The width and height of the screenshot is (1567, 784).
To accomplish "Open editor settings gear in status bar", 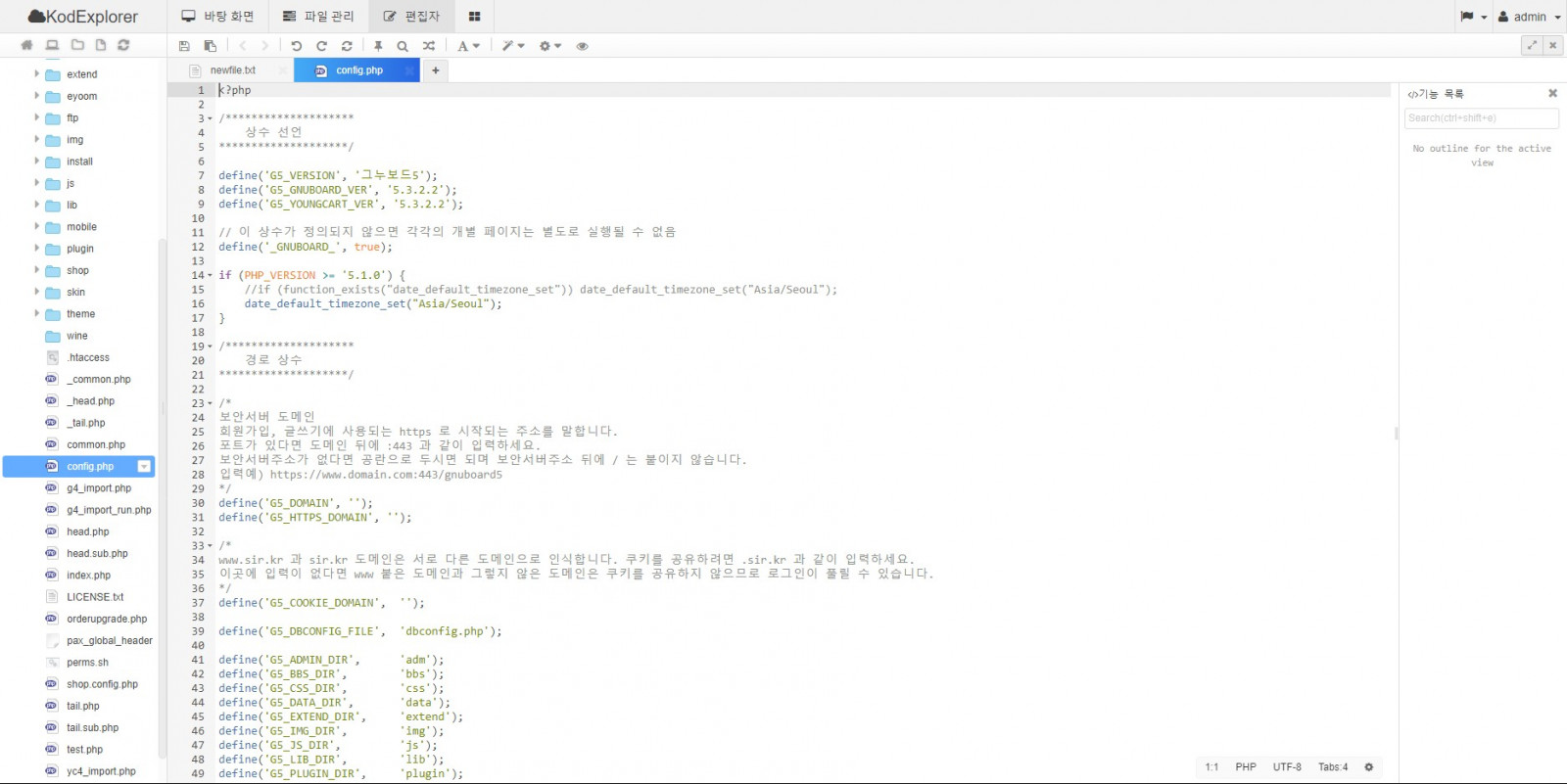I will click(1369, 767).
